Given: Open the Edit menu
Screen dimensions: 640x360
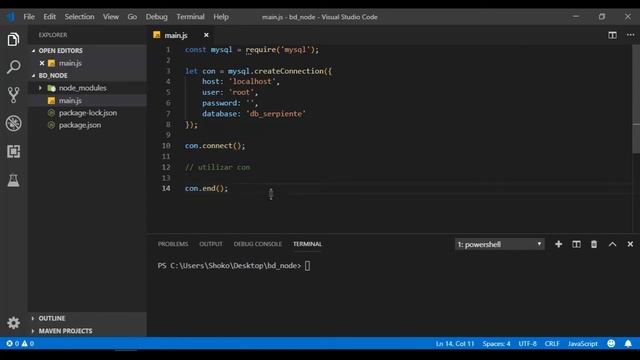Looking at the screenshot, I should (x=49, y=17).
